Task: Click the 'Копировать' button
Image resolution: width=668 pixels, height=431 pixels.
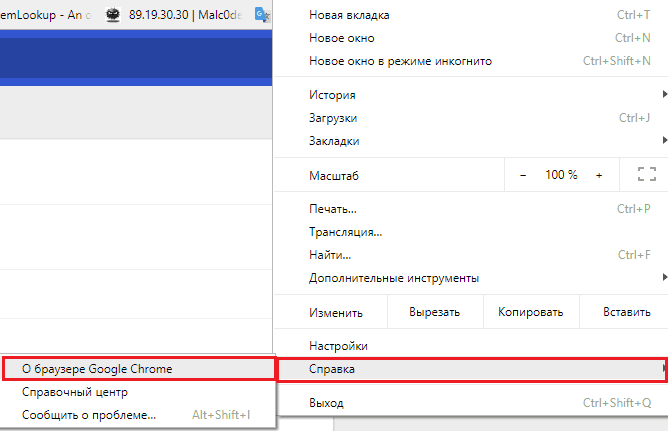Action: (x=531, y=312)
